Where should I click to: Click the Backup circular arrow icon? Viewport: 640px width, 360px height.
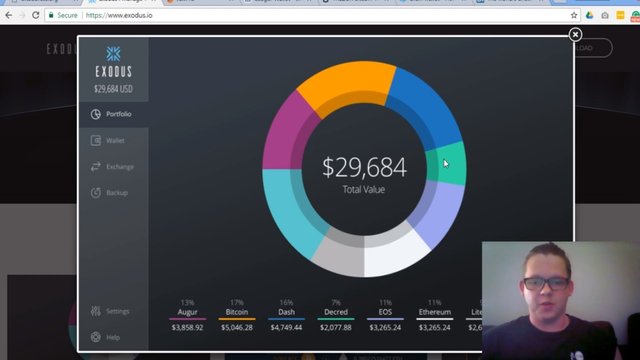[x=96, y=193]
